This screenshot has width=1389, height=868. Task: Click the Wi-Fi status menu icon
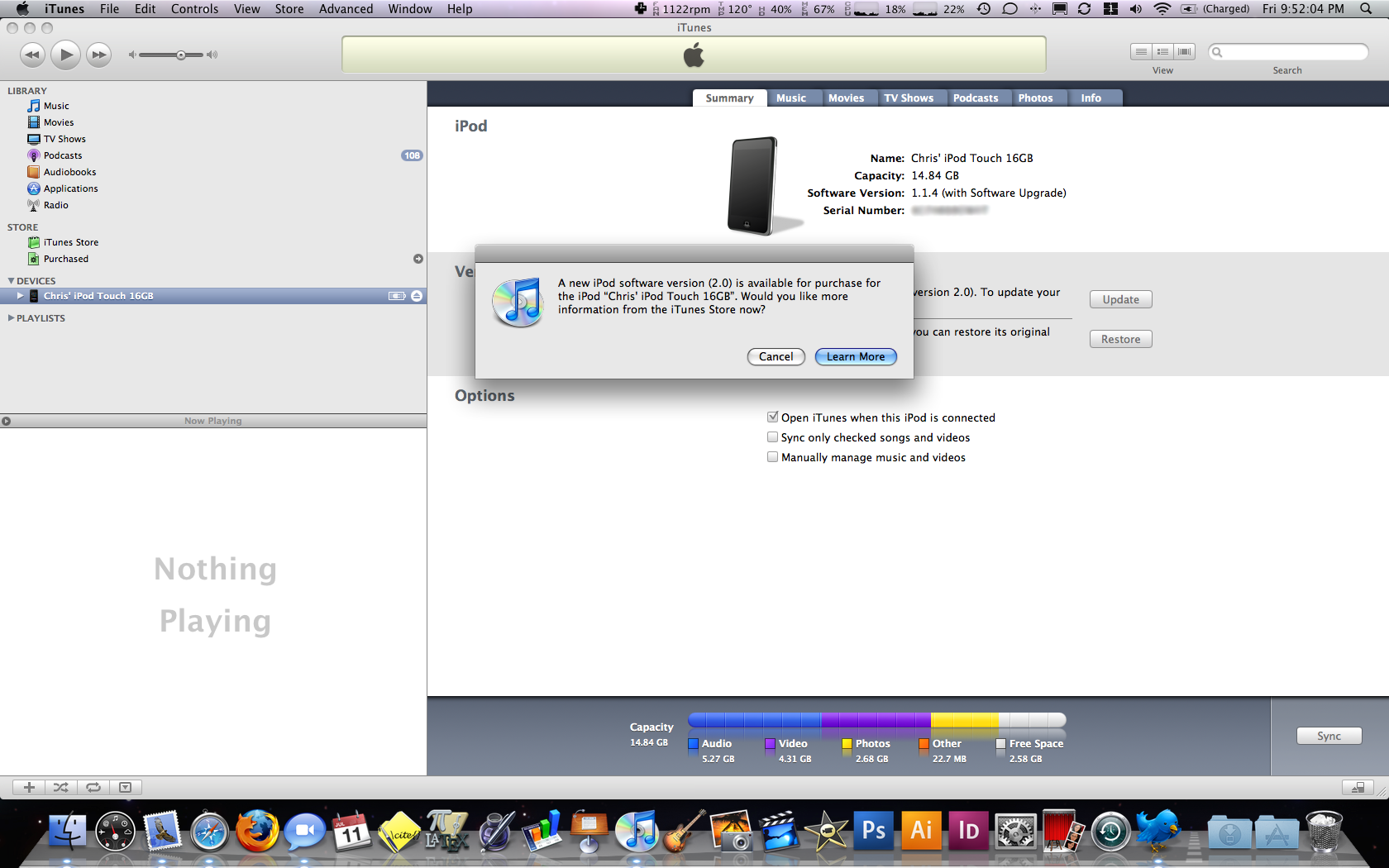(x=1162, y=9)
